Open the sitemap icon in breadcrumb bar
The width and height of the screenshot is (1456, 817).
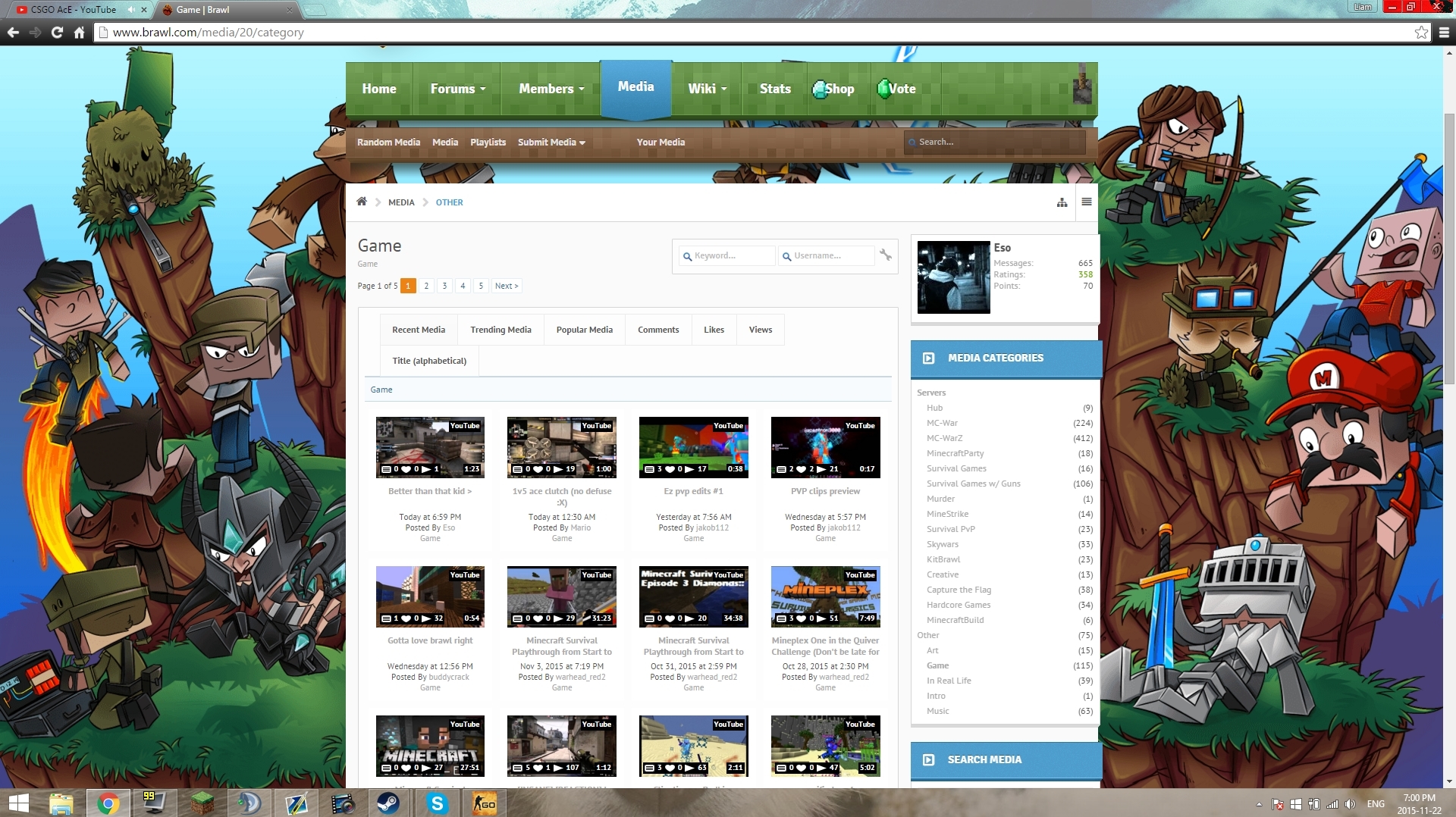click(1062, 202)
